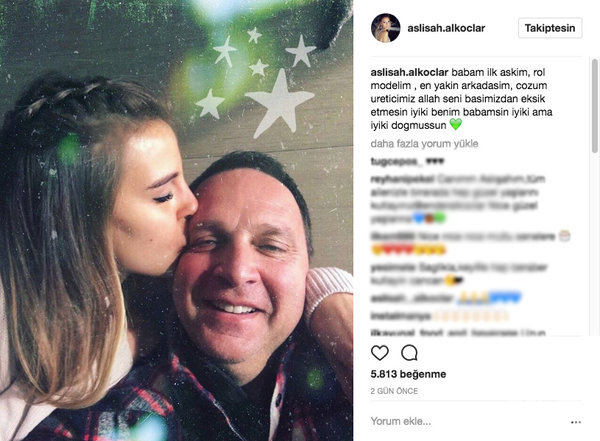600x441 pixels.
Task: Like the post with the heart icon
Action: point(380,353)
